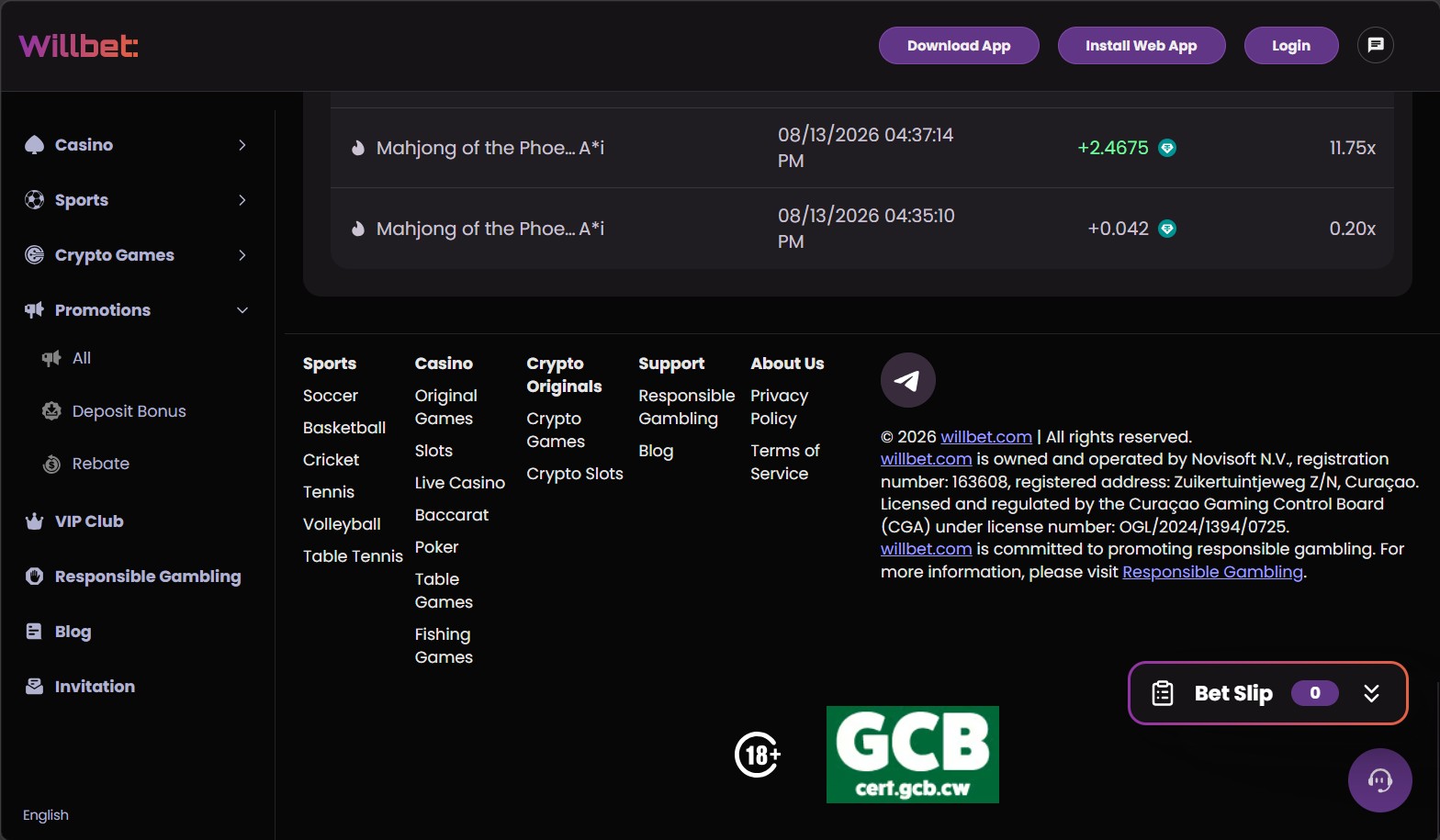
Task: Open the Crypto Slots footer link
Action: pyautogui.click(x=575, y=474)
